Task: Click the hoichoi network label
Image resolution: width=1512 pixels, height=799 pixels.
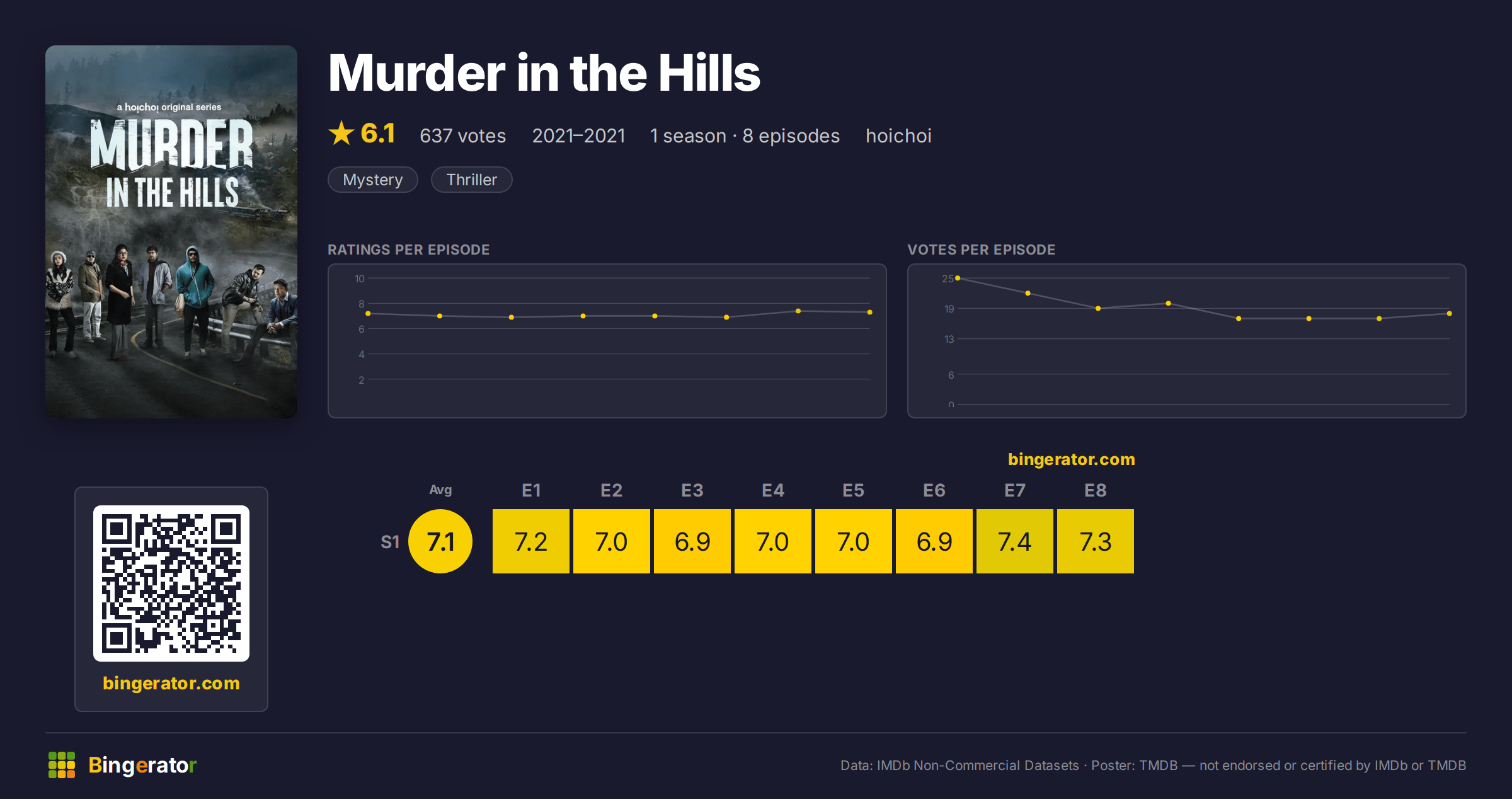Action: [x=898, y=135]
